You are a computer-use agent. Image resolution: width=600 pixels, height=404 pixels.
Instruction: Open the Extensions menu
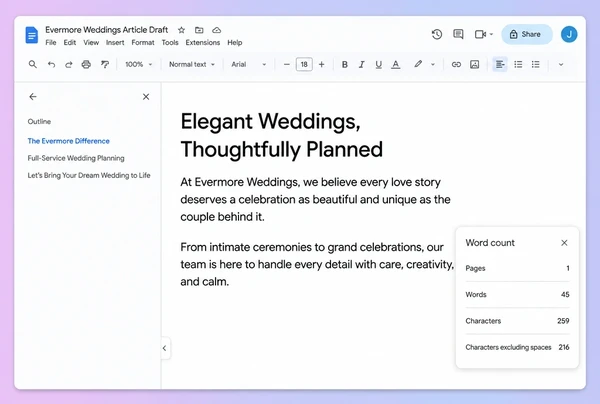(x=203, y=42)
